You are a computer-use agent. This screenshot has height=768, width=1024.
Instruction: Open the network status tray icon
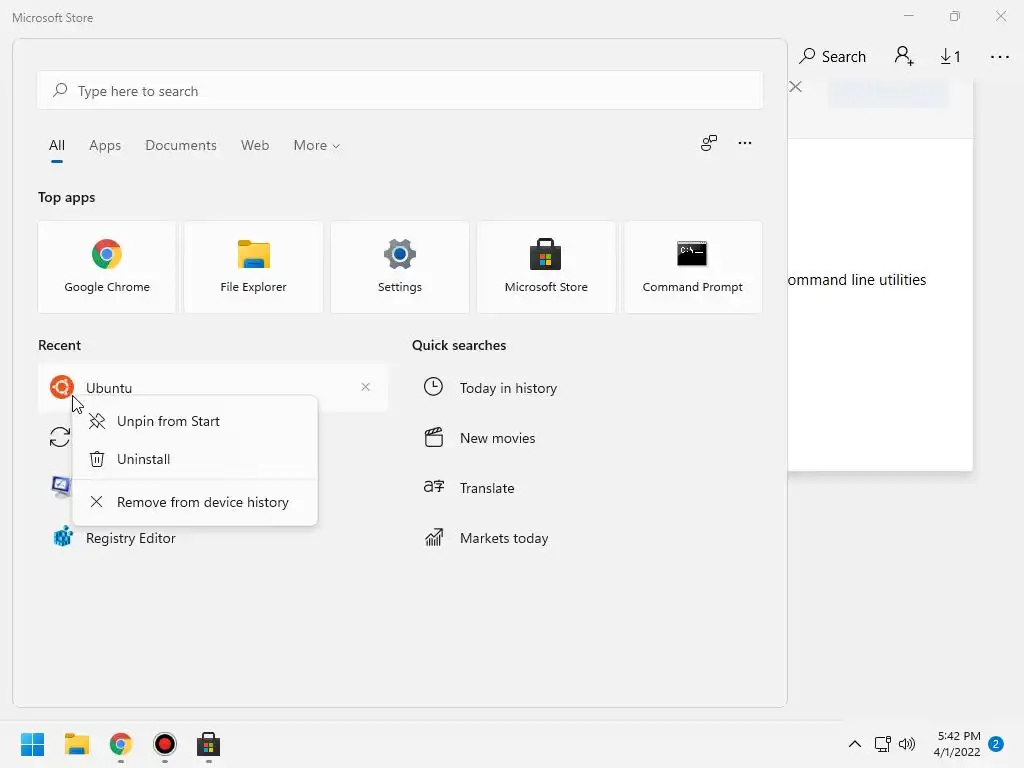(x=883, y=744)
